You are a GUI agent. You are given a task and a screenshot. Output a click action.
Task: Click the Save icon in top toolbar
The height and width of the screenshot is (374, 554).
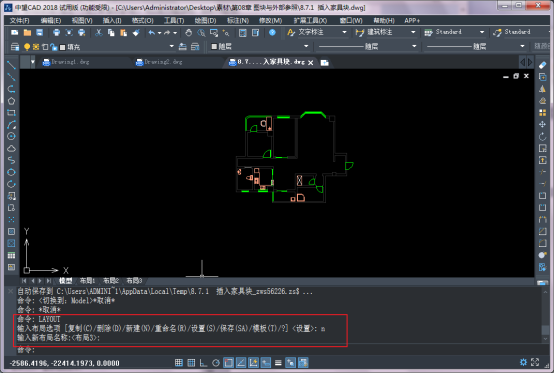tap(40, 33)
